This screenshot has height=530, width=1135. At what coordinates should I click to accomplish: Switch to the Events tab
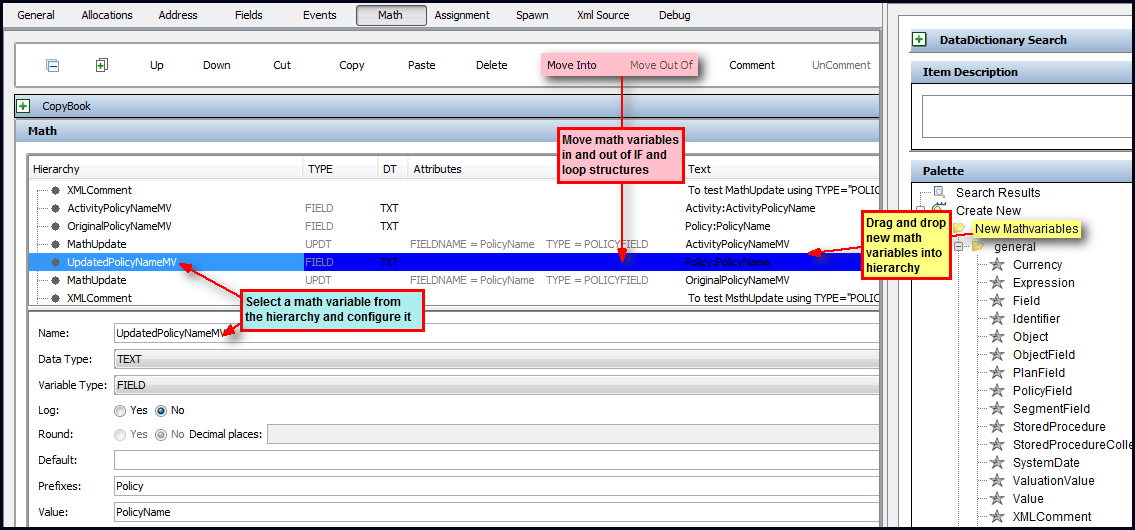pyautogui.click(x=319, y=15)
